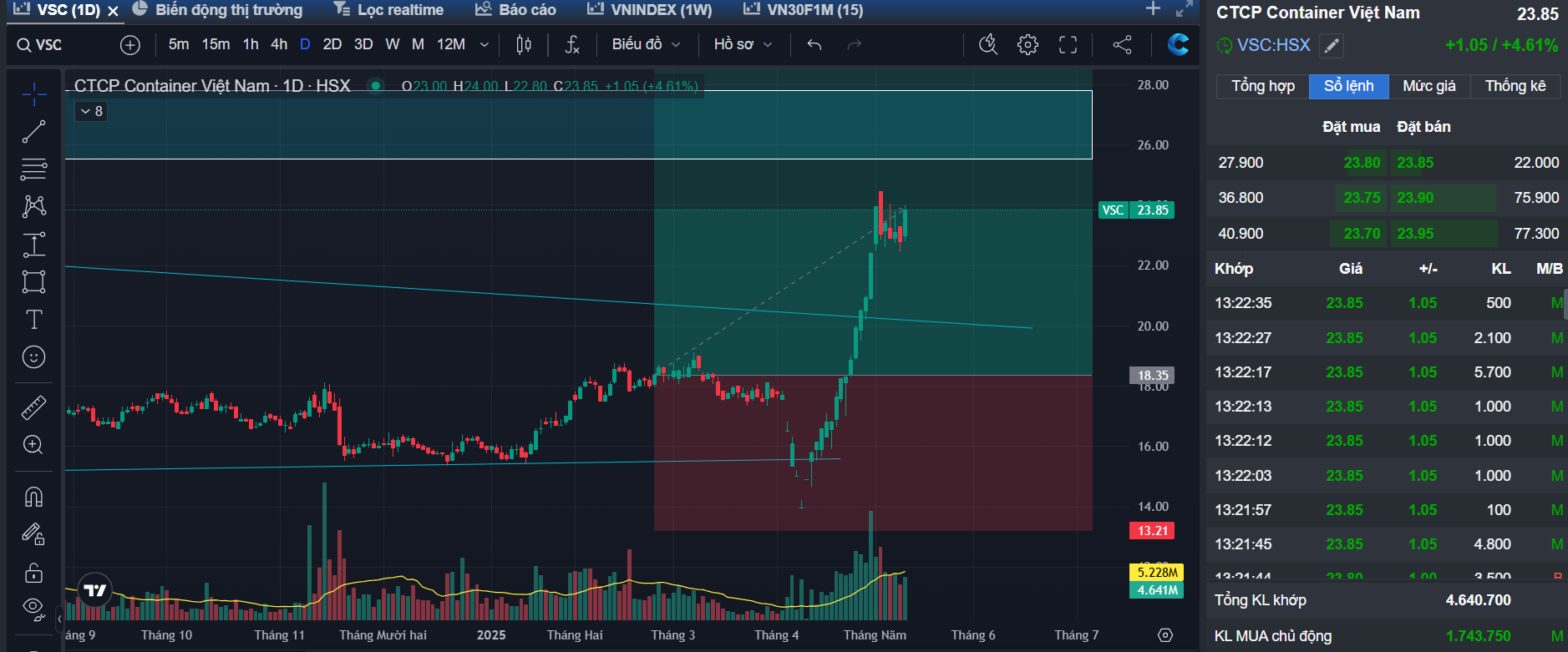Select the trend line drawing tool
1568x652 pixels.
34,132
